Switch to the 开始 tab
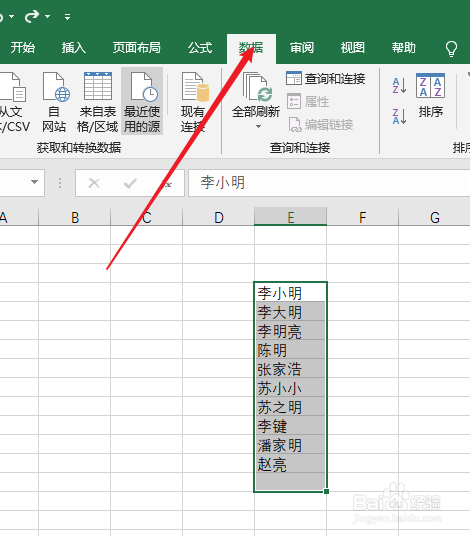 click(x=23, y=48)
